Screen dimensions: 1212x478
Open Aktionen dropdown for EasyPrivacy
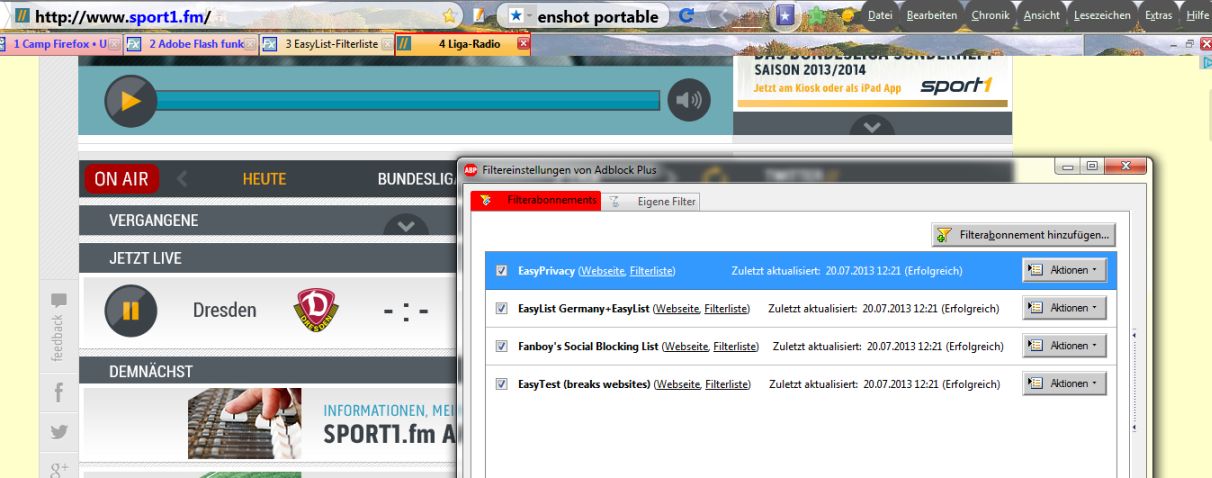[1064, 270]
